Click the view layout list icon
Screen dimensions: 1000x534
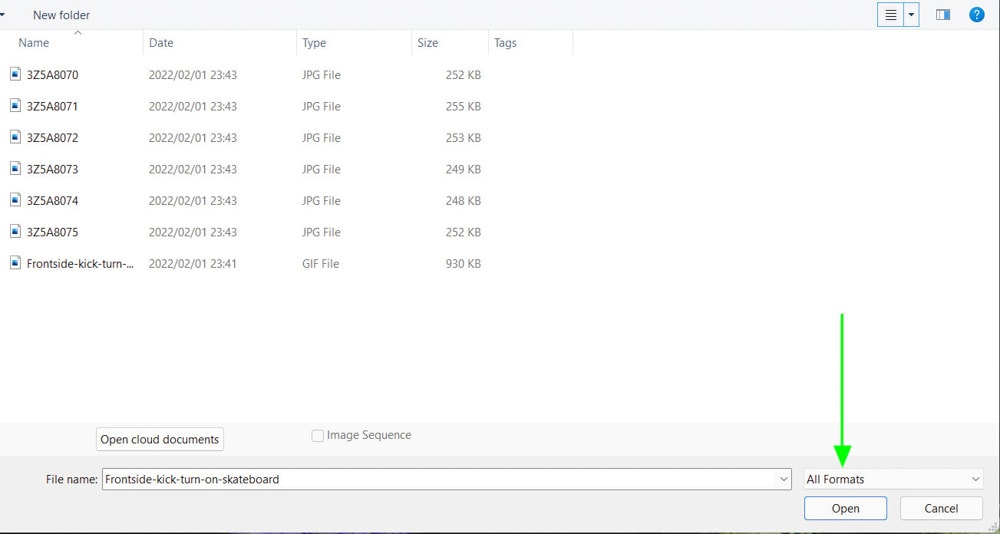point(891,15)
